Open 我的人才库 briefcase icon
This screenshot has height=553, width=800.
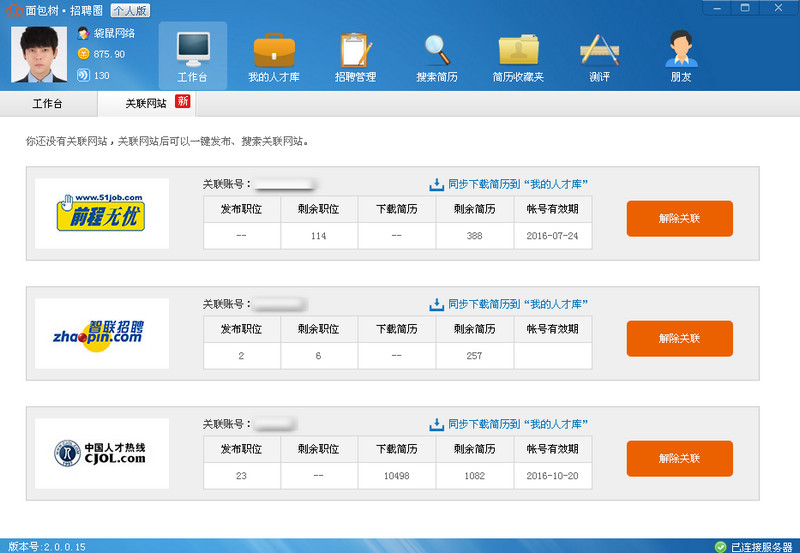pos(274,50)
